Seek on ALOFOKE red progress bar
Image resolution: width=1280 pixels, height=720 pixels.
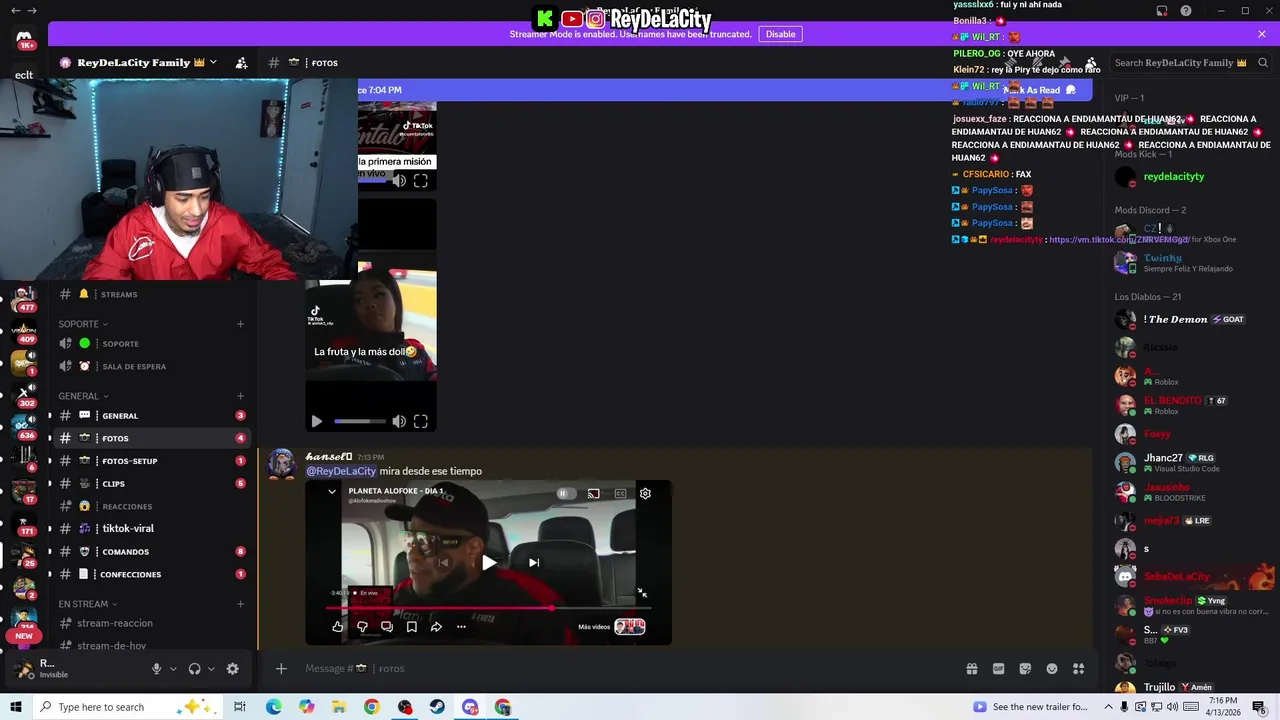488,607
